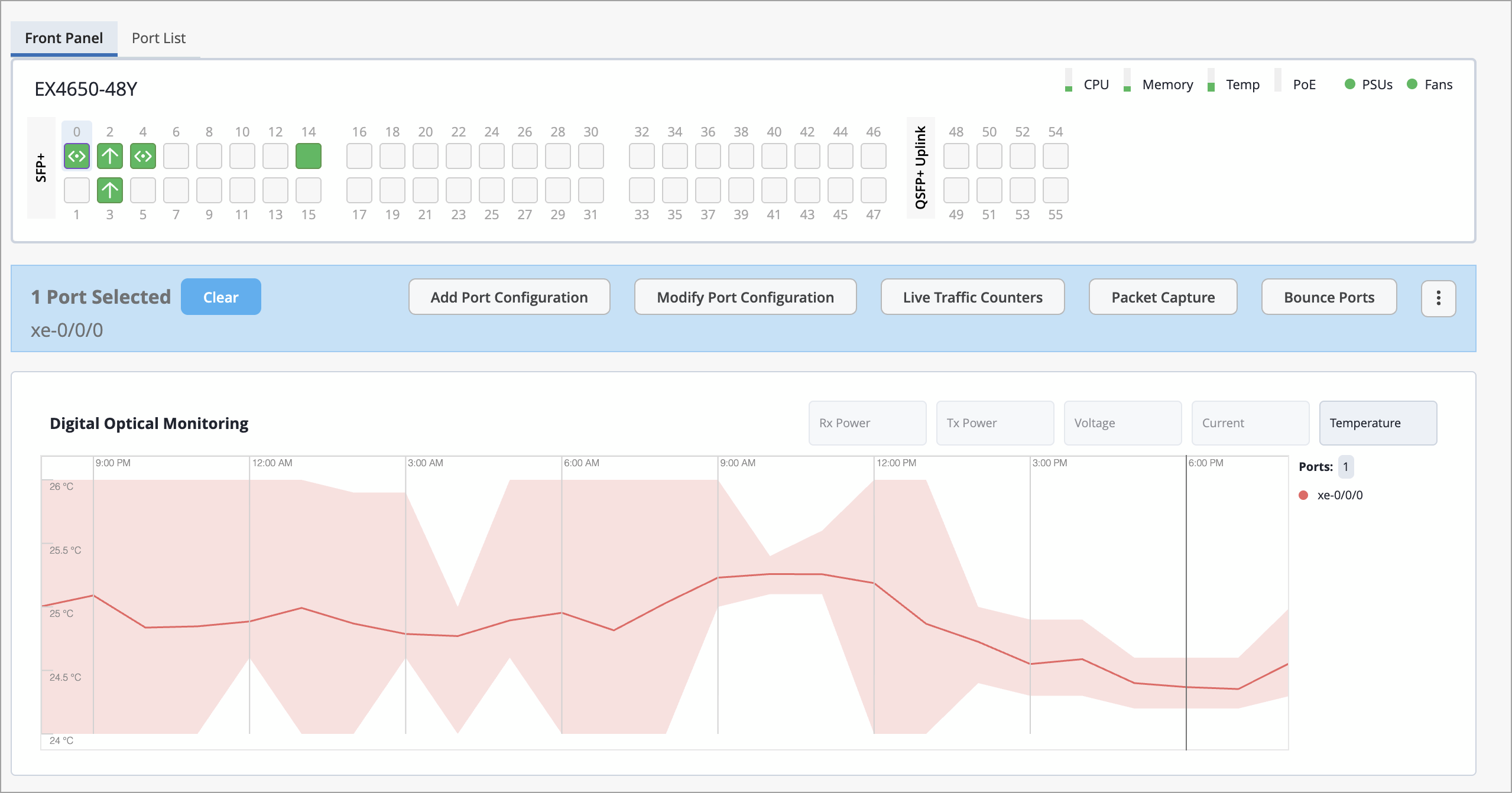Click the 6:00 PM chart marker line
Screen dimensions: 1512x793
(x=1186, y=591)
